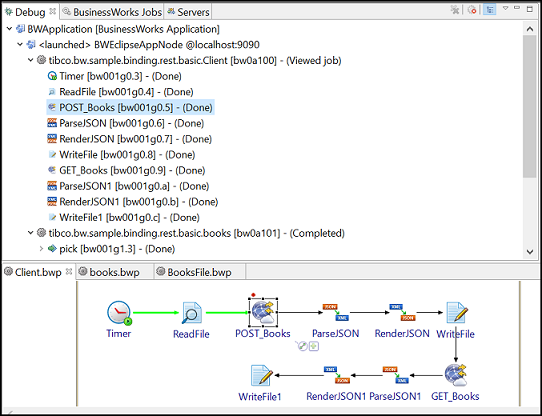The height and width of the screenshot is (416, 542).
Task: Select the WriteFile activity on the canvas
Action: (457, 313)
